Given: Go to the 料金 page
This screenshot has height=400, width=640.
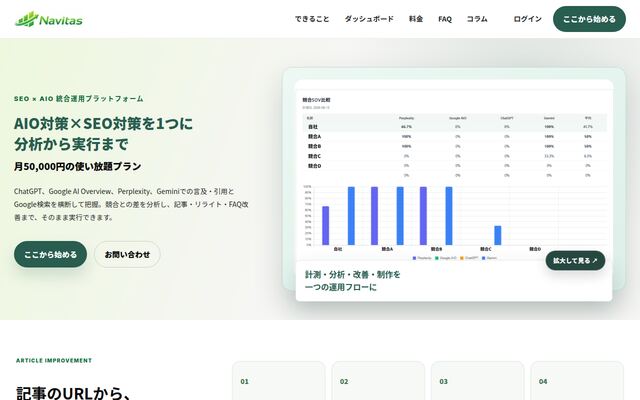Looking at the screenshot, I should pos(416,19).
